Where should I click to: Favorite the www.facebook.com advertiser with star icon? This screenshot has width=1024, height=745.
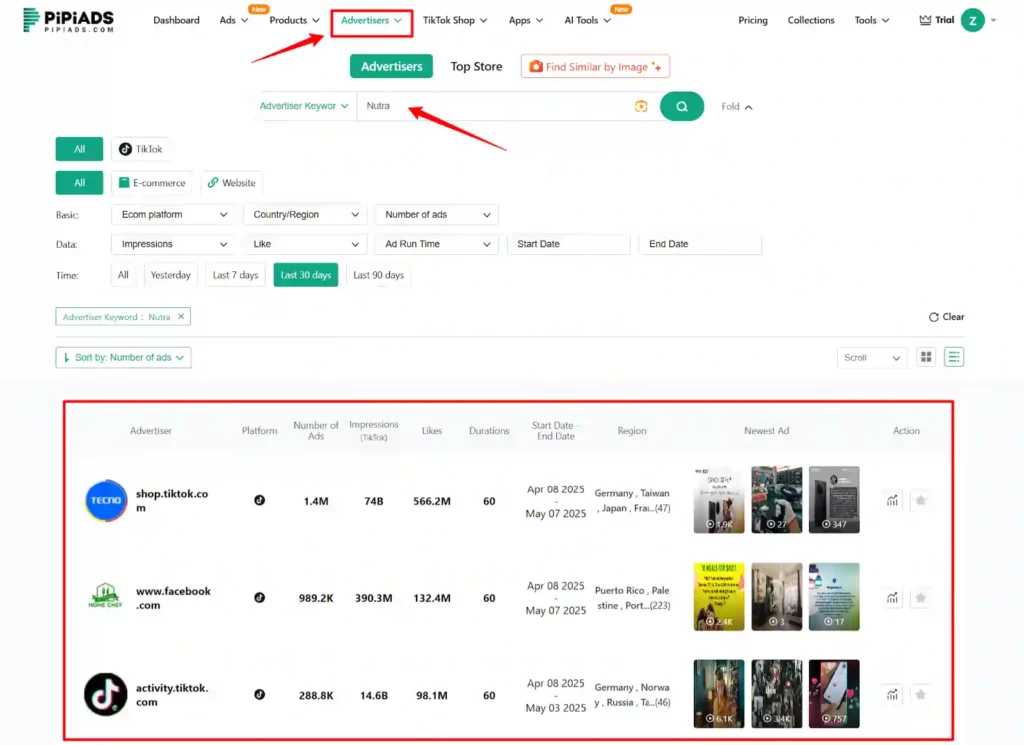(x=921, y=597)
